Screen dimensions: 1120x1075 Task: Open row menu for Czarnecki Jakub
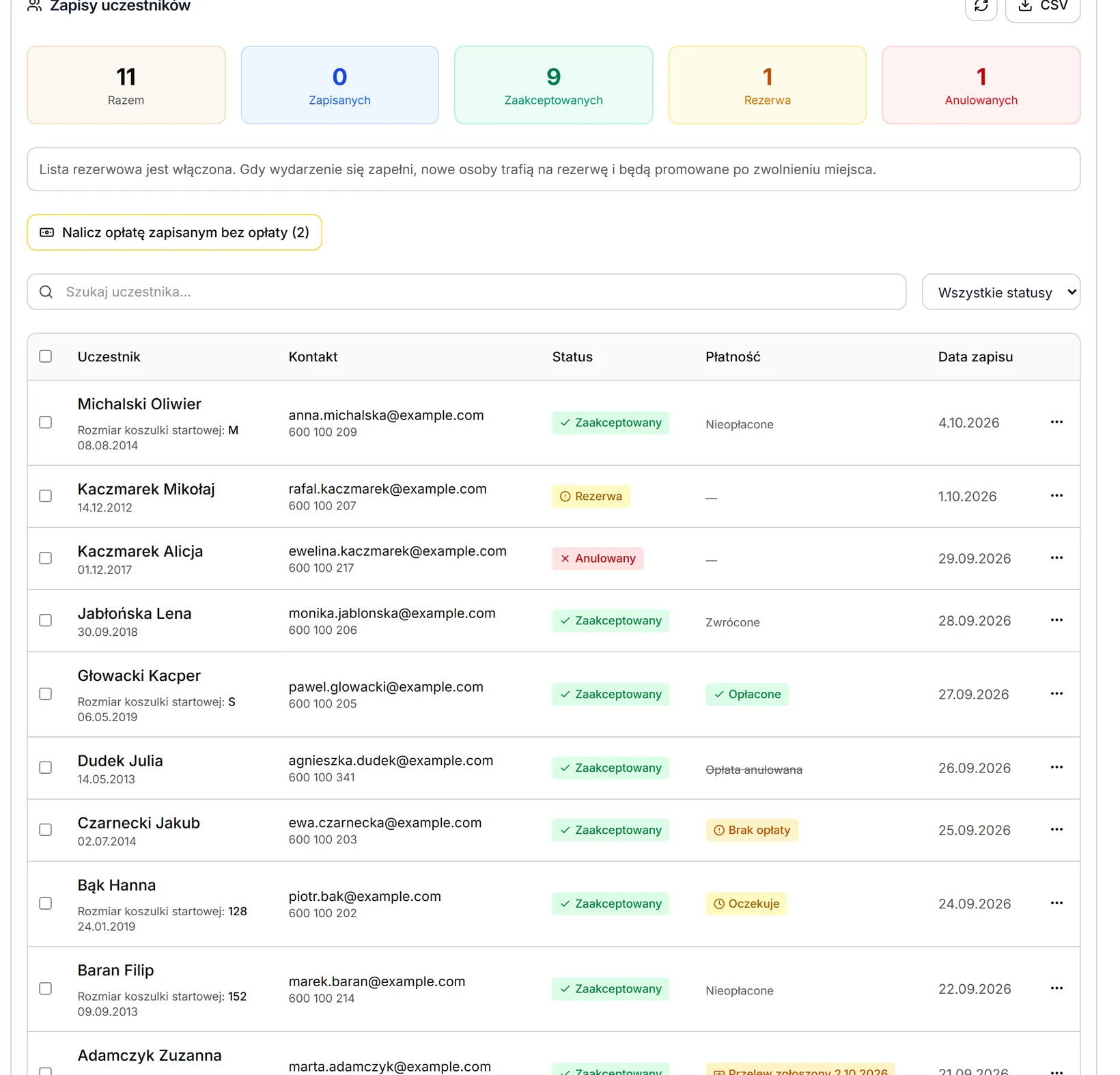[x=1056, y=830]
